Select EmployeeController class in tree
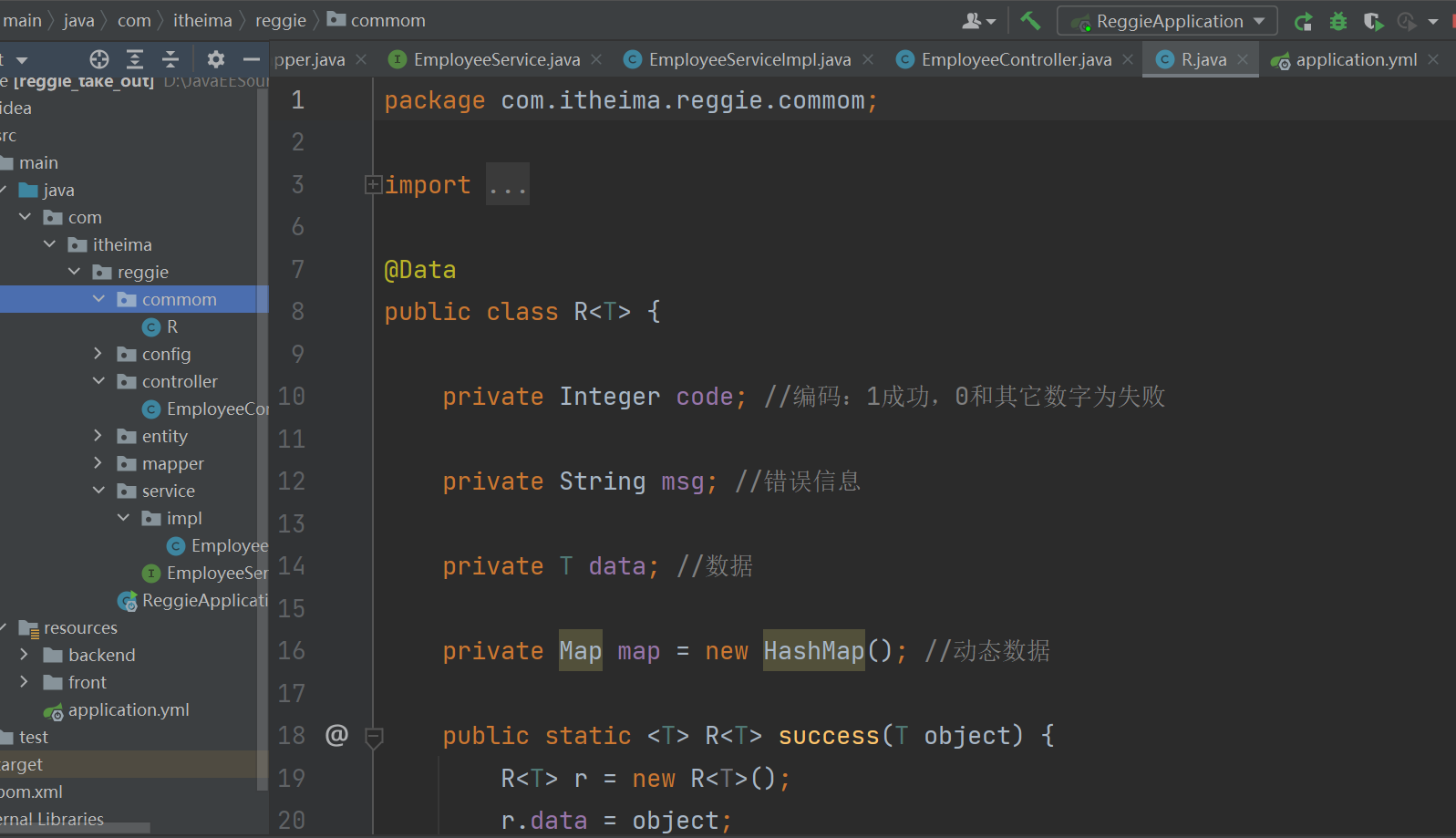Screen dimensions: 1456x838 [x=206, y=409]
